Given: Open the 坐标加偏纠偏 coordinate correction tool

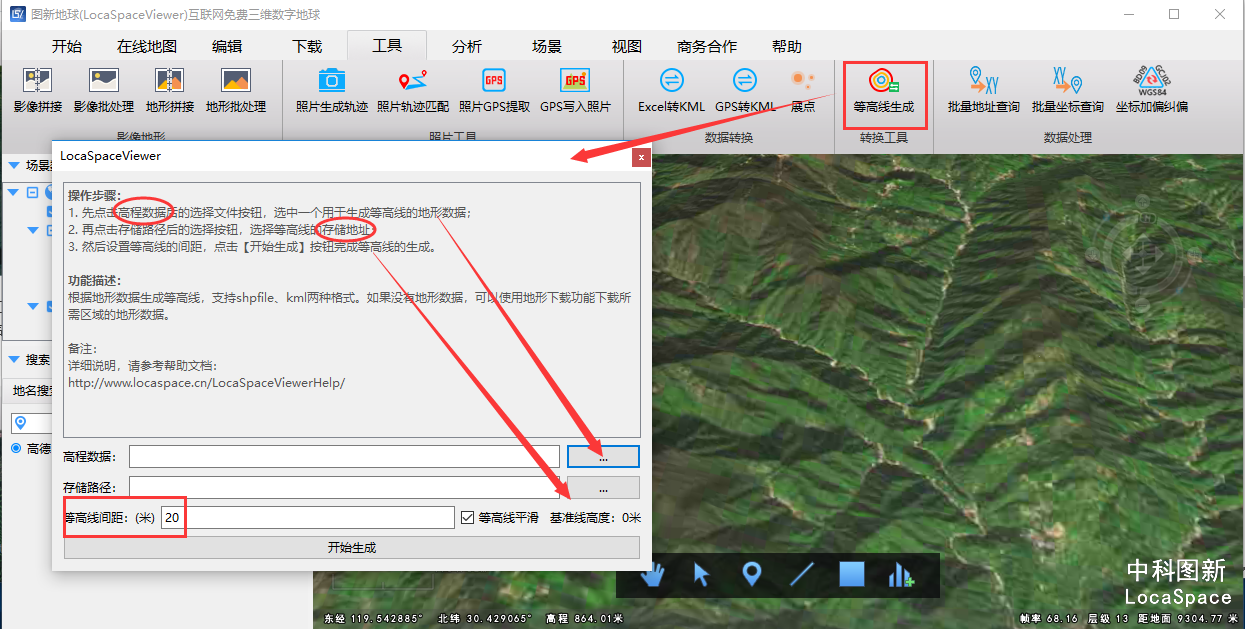Looking at the screenshot, I should coord(1152,90).
